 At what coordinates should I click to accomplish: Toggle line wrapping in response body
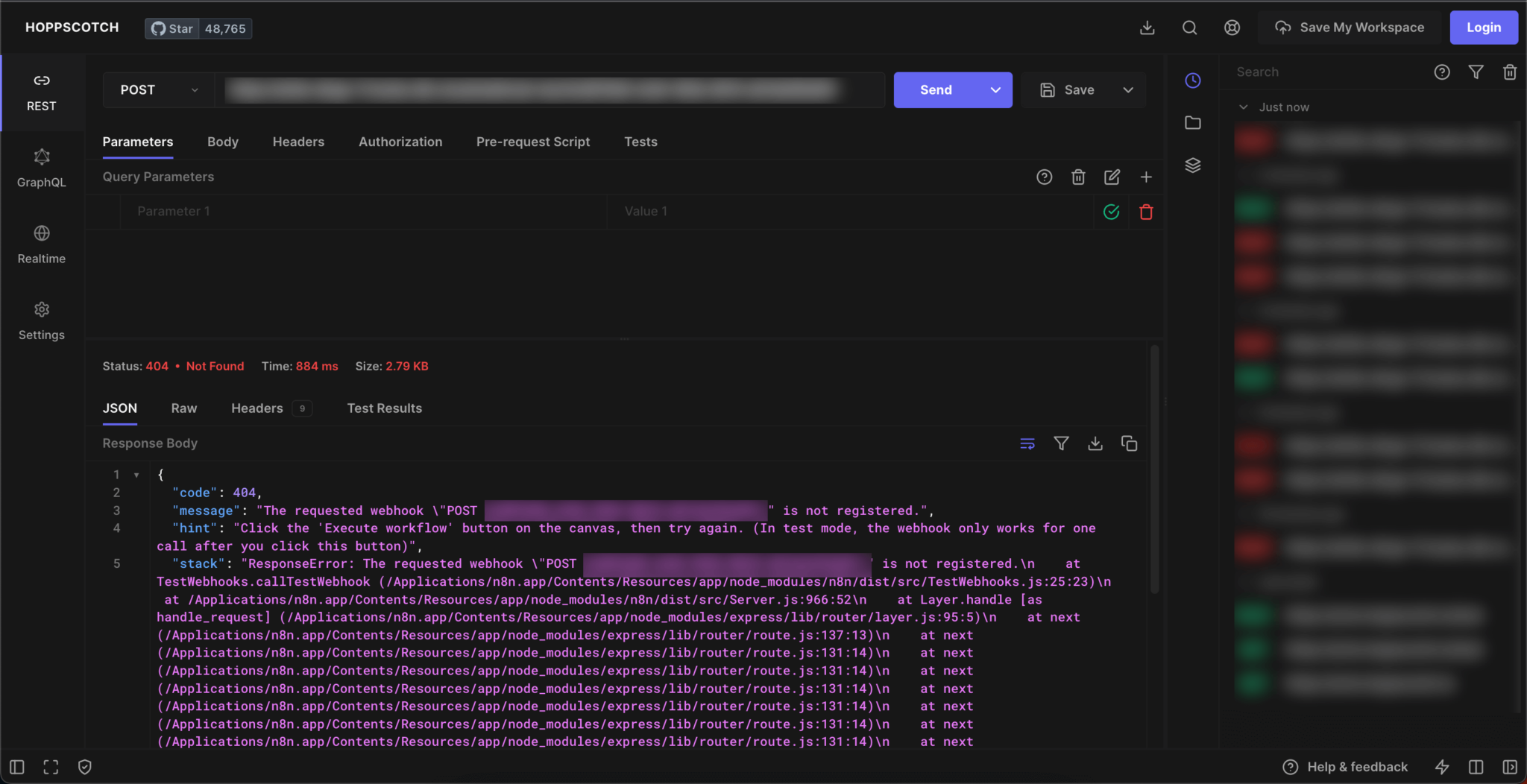point(1027,443)
